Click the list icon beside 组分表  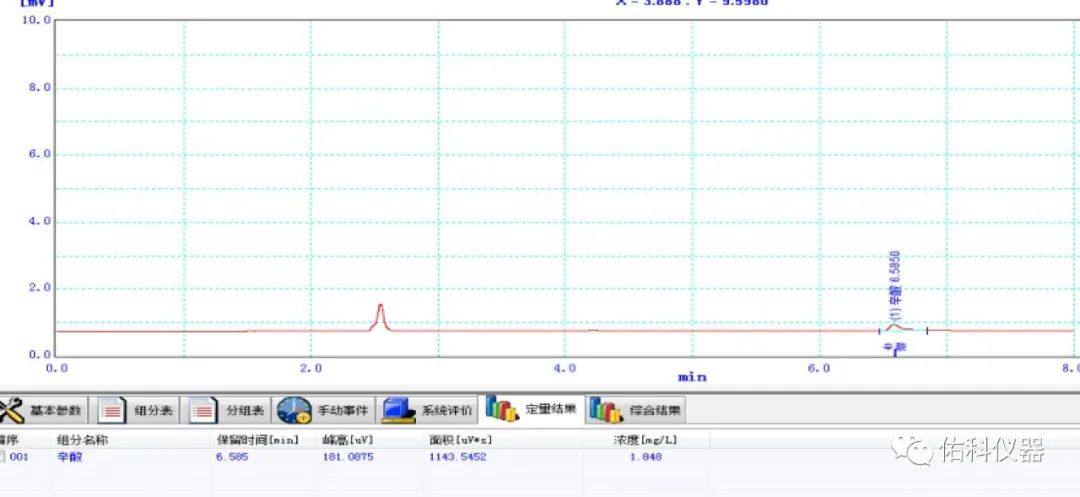click(112, 410)
